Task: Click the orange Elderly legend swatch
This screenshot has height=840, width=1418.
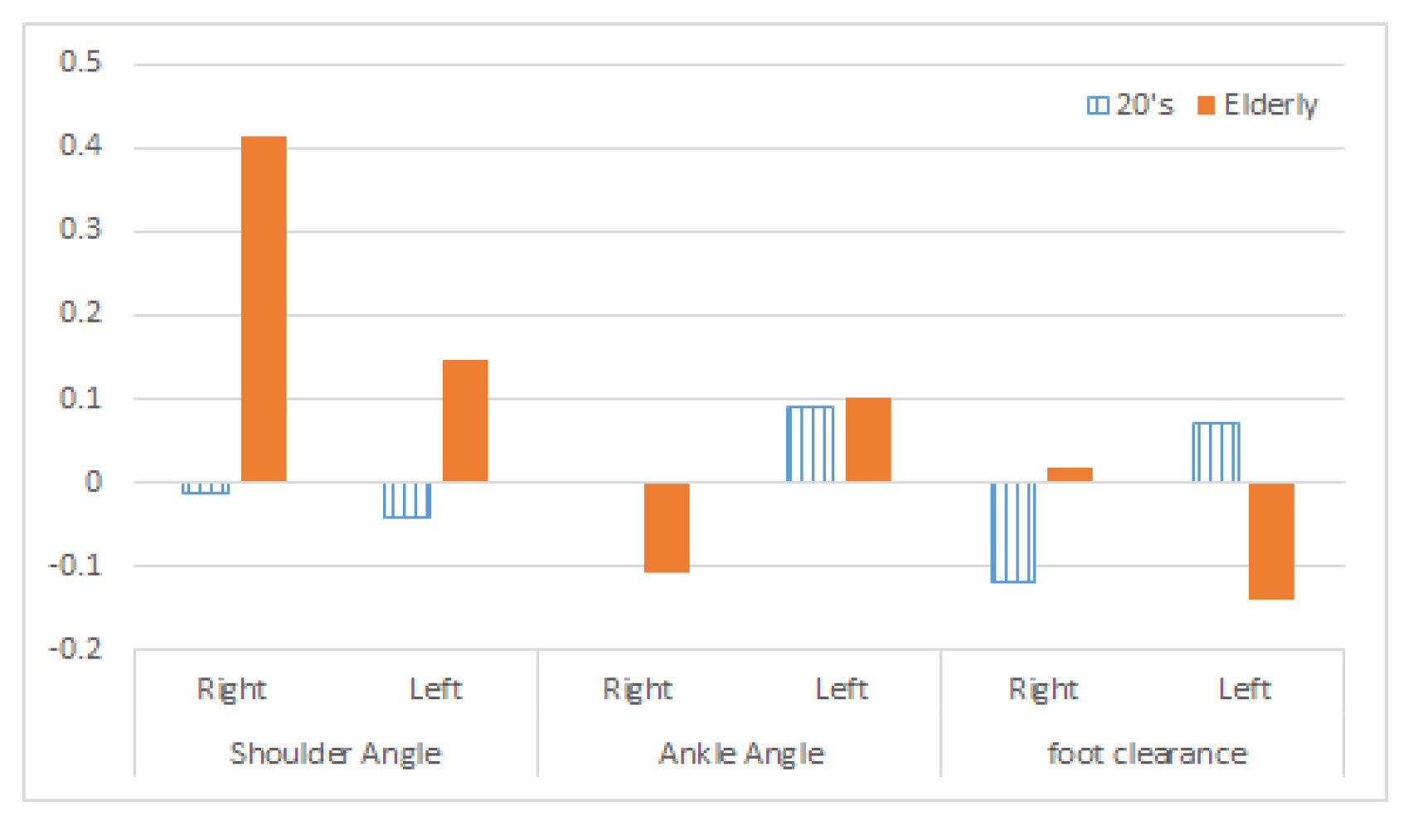Action: click(x=1206, y=105)
